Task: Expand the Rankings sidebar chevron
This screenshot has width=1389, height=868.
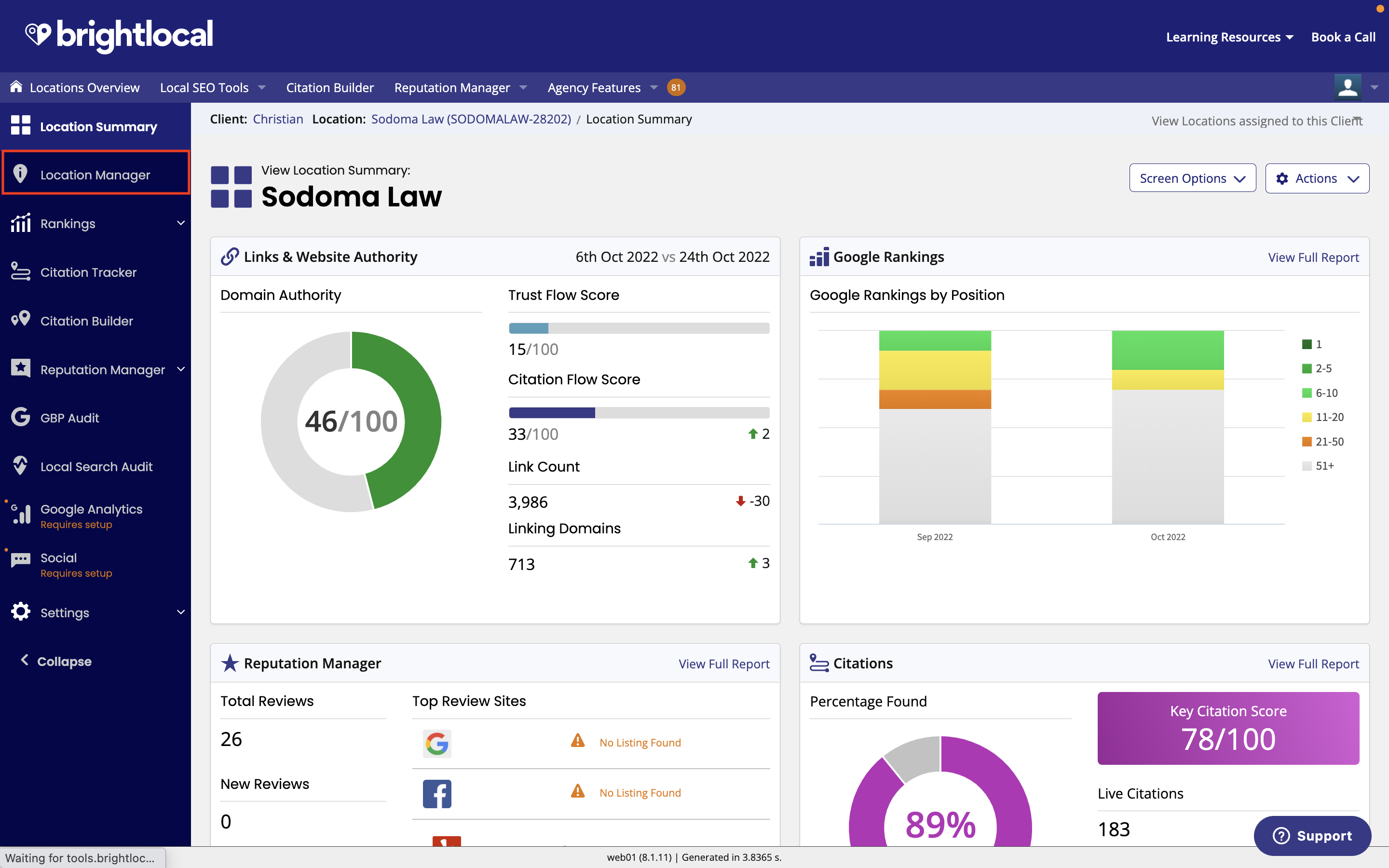Action: tap(181, 223)
